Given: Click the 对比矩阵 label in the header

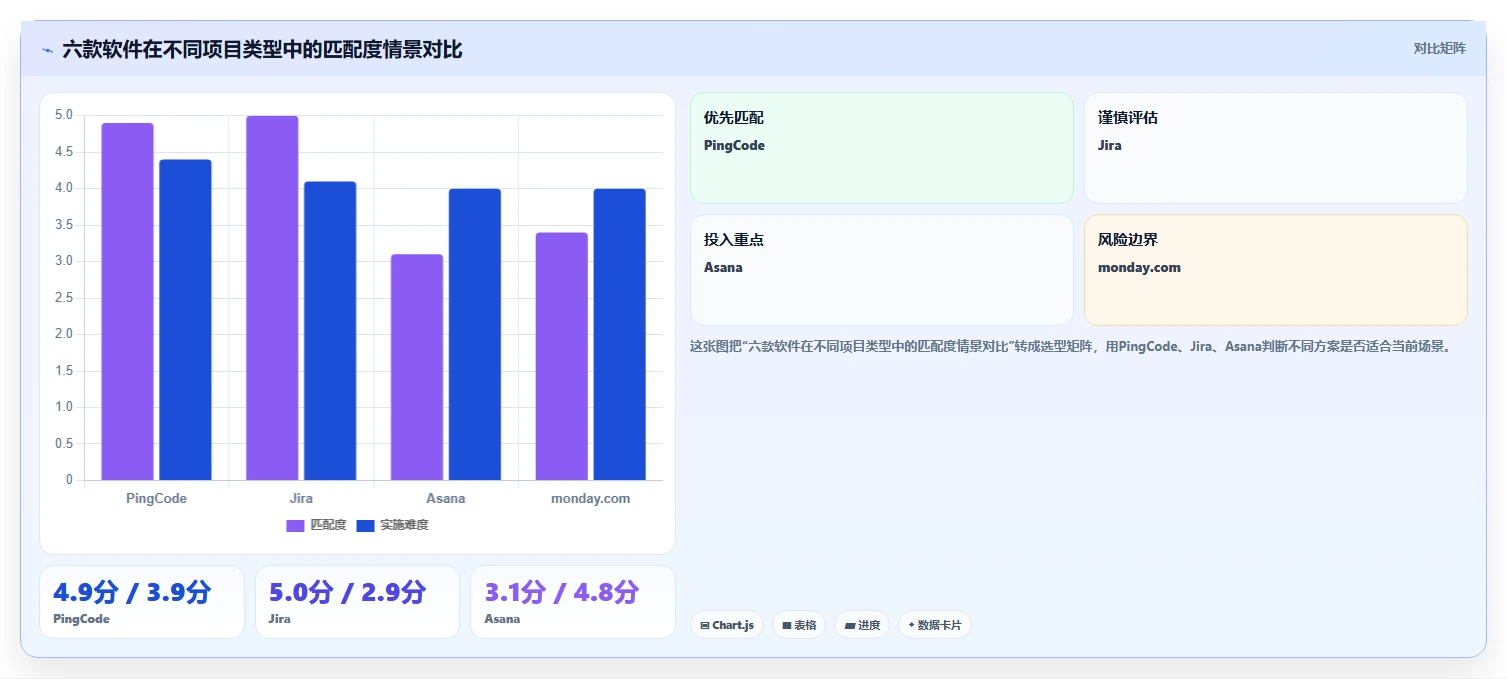Looking at the screenshot, I should pyautogui.click(x=1440, y=49).
